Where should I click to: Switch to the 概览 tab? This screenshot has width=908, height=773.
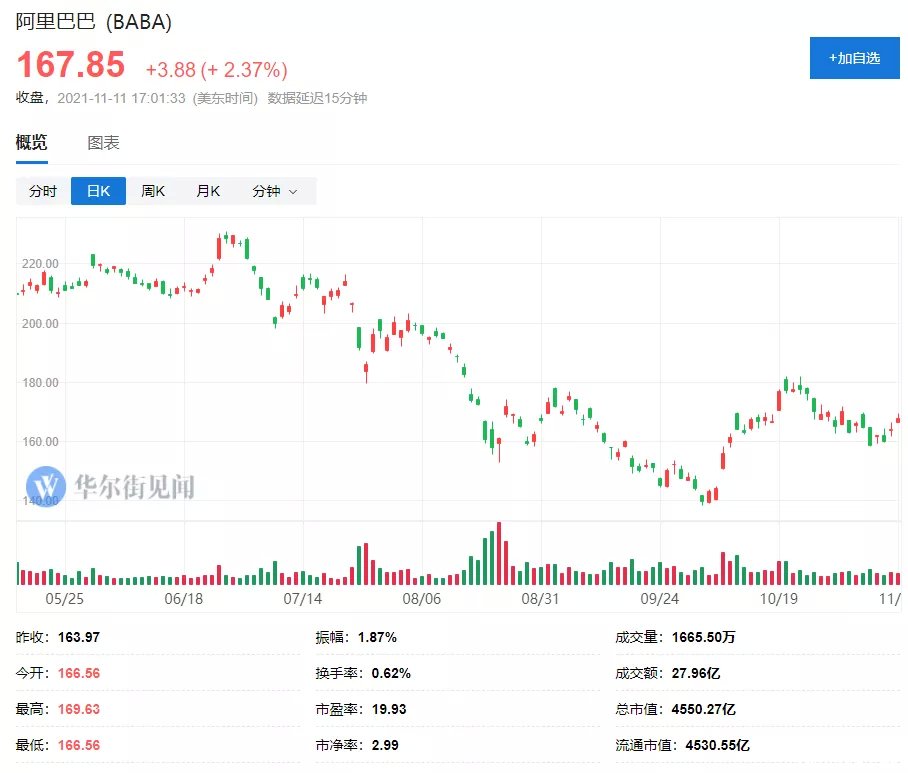(x=31, y=142)
